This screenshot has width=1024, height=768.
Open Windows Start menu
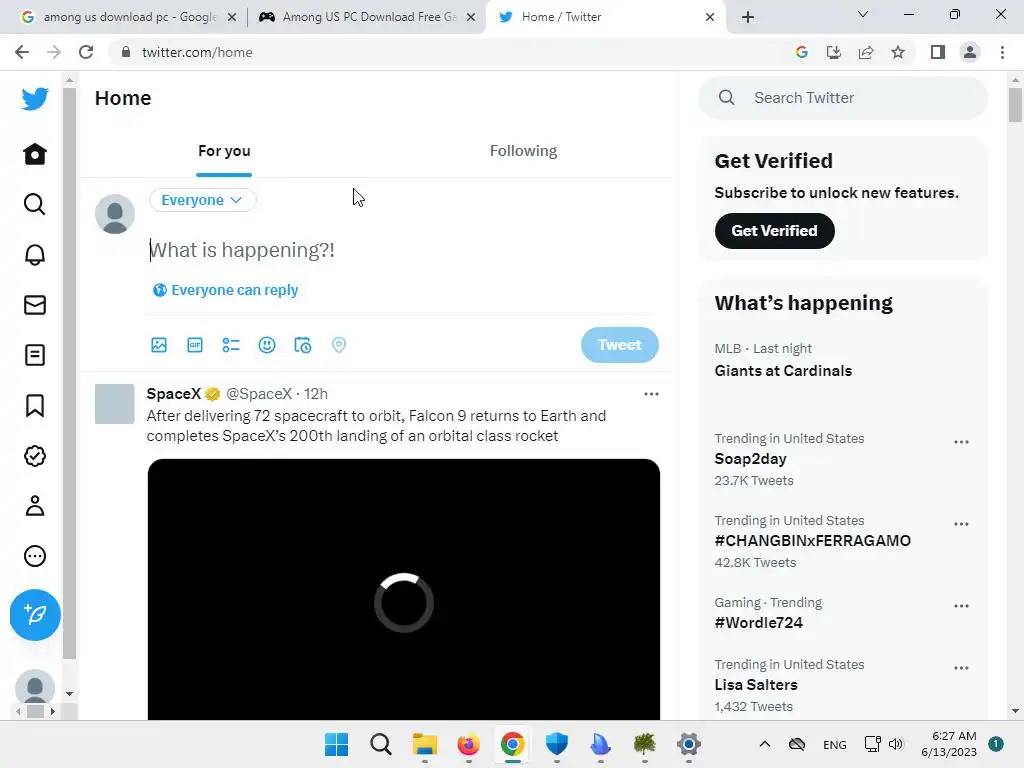[x=336, y=744]
